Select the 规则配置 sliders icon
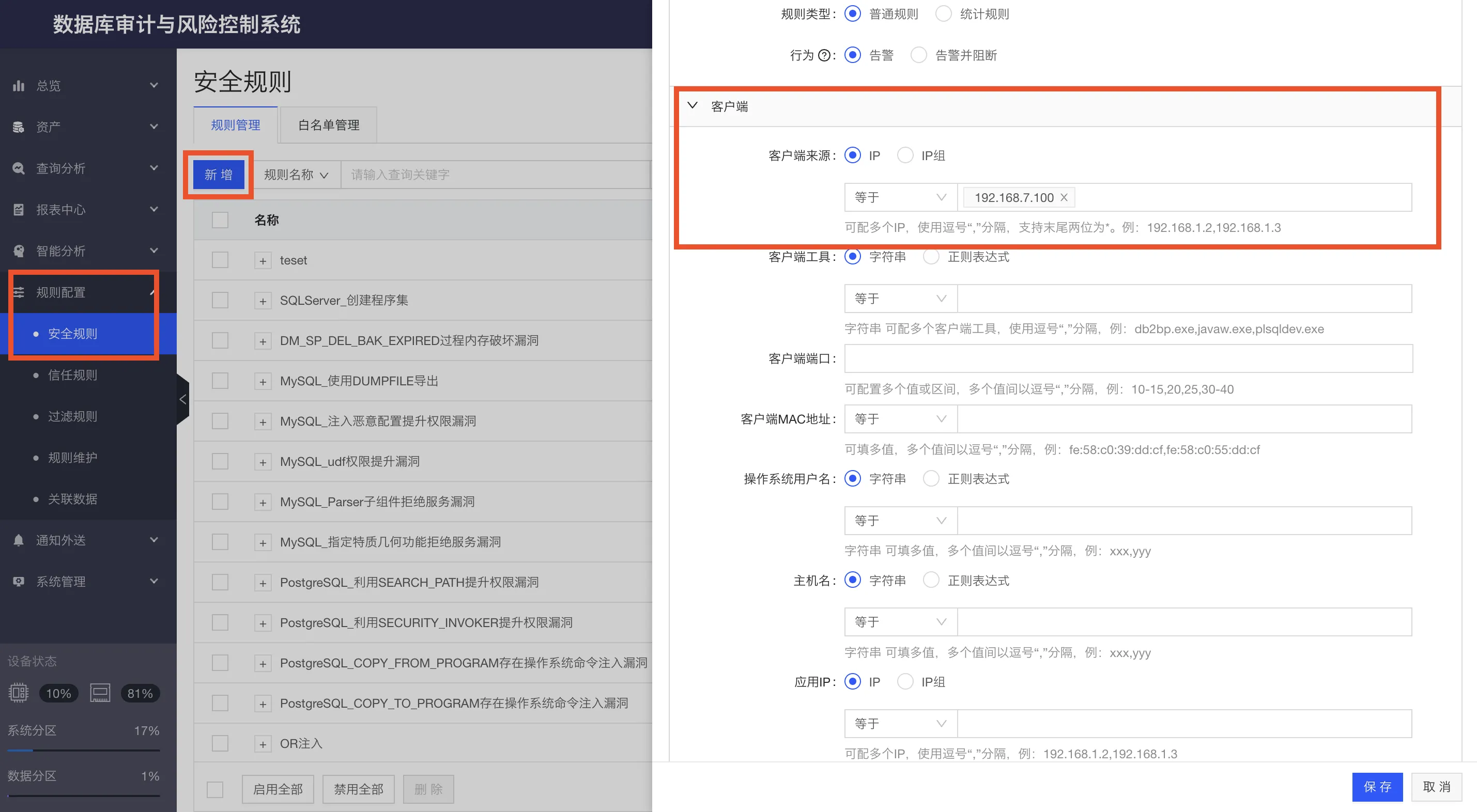This screenshot has height=812, width=1477. click(x=19, y=292)
